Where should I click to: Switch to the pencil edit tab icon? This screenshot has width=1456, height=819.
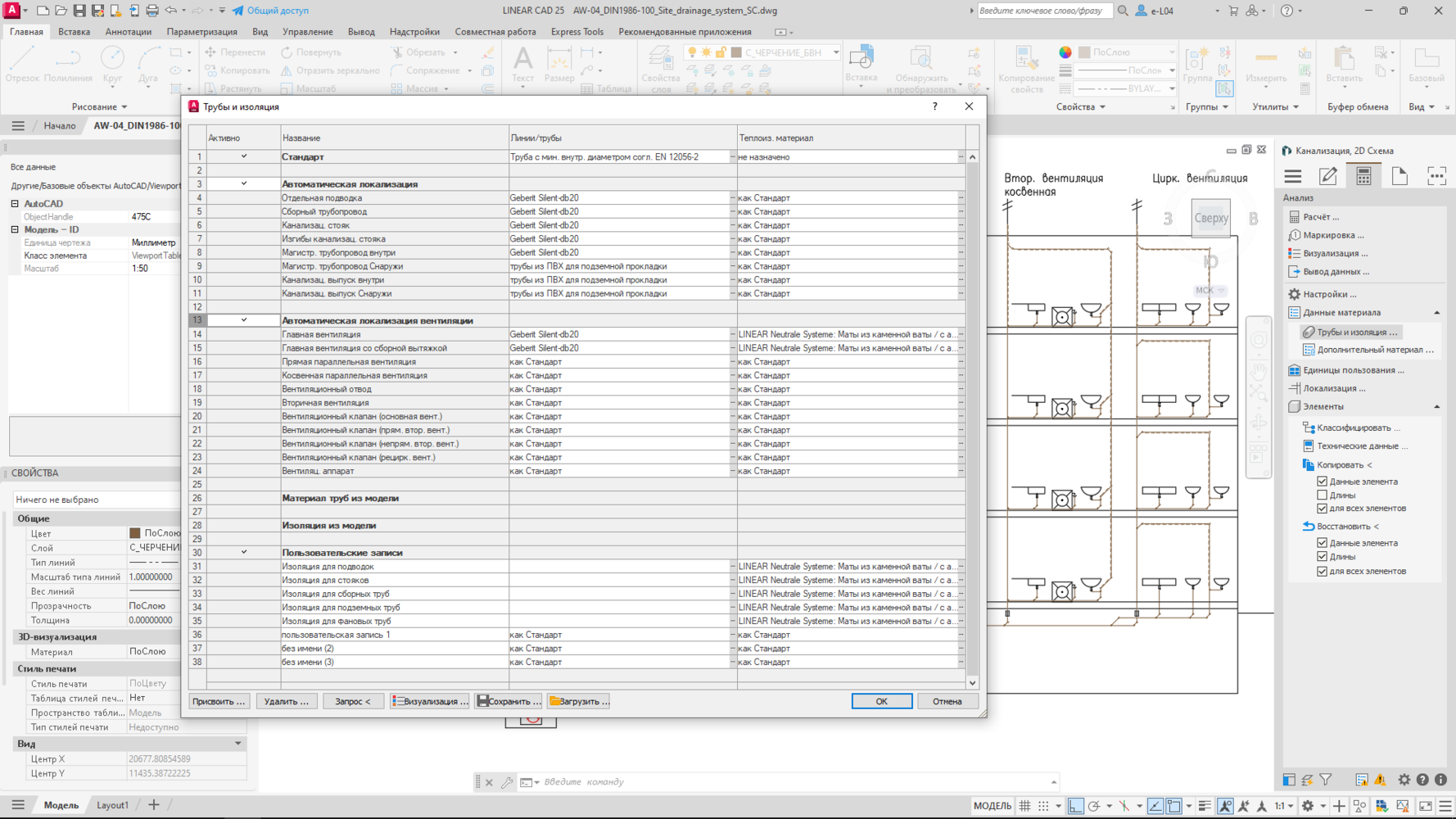click(x=1327, y=176)
